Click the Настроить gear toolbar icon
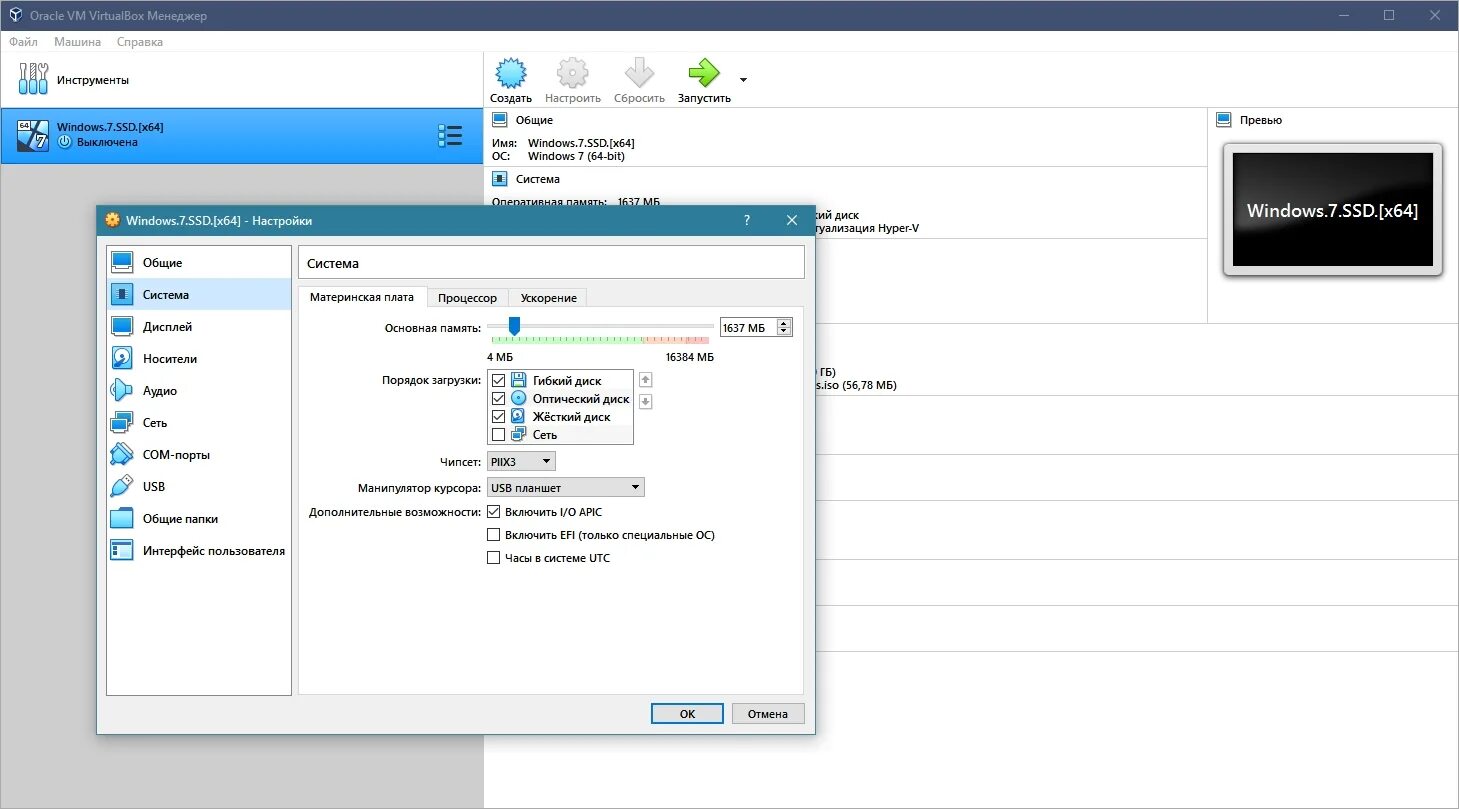The height and width of the screenshot is (809, 1459). (573, 73)
